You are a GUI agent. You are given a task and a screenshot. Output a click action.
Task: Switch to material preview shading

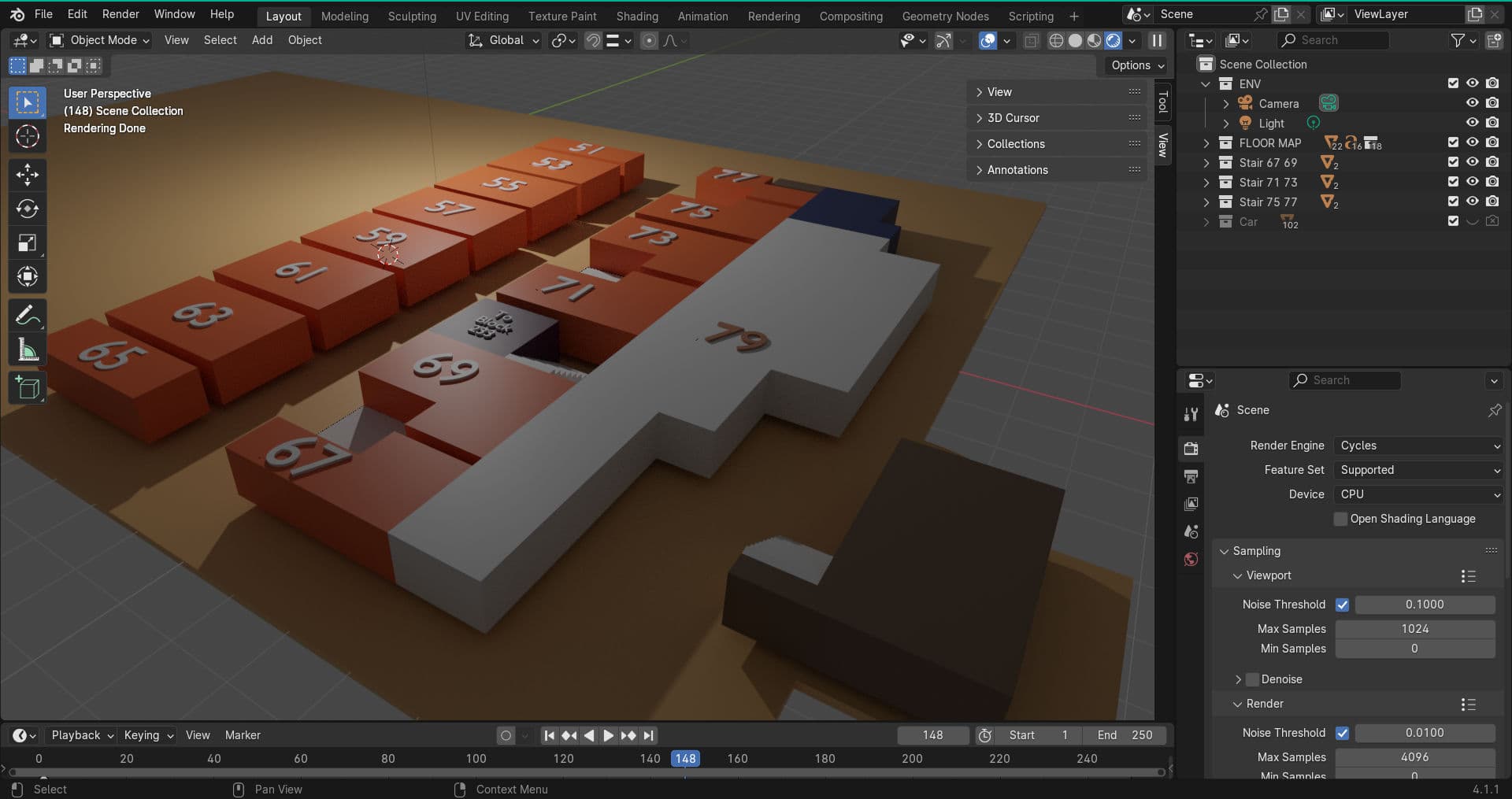click(1094, 40)
